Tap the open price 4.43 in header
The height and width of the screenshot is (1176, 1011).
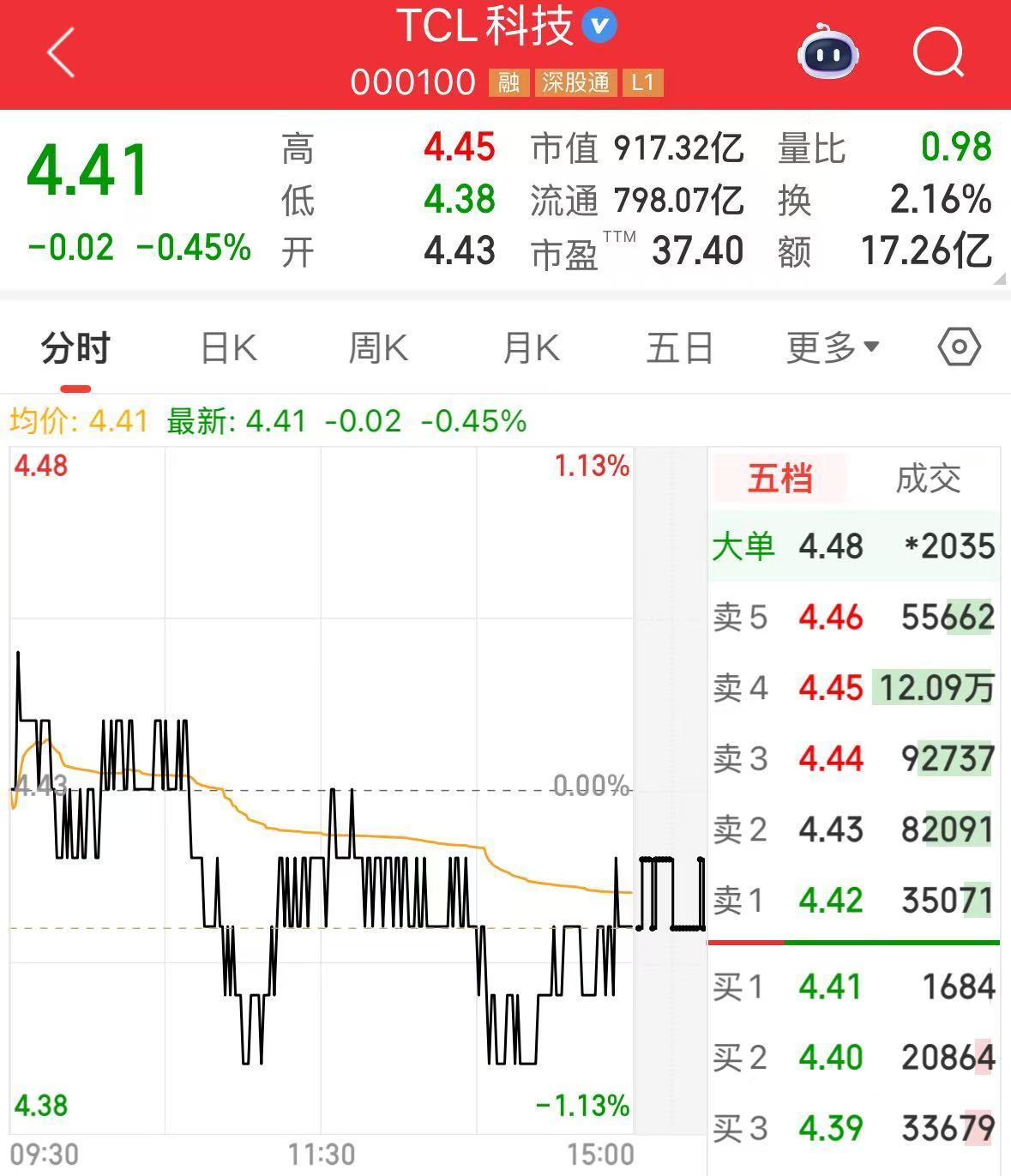pos(460,251)
